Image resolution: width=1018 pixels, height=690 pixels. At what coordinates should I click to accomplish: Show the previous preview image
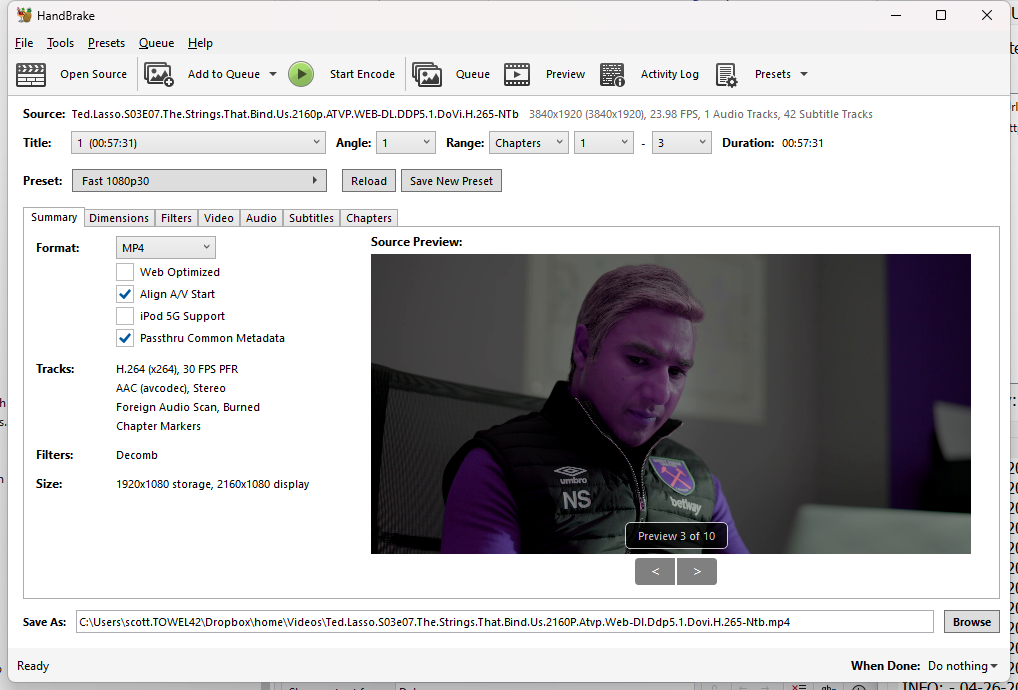pos(655,571)
